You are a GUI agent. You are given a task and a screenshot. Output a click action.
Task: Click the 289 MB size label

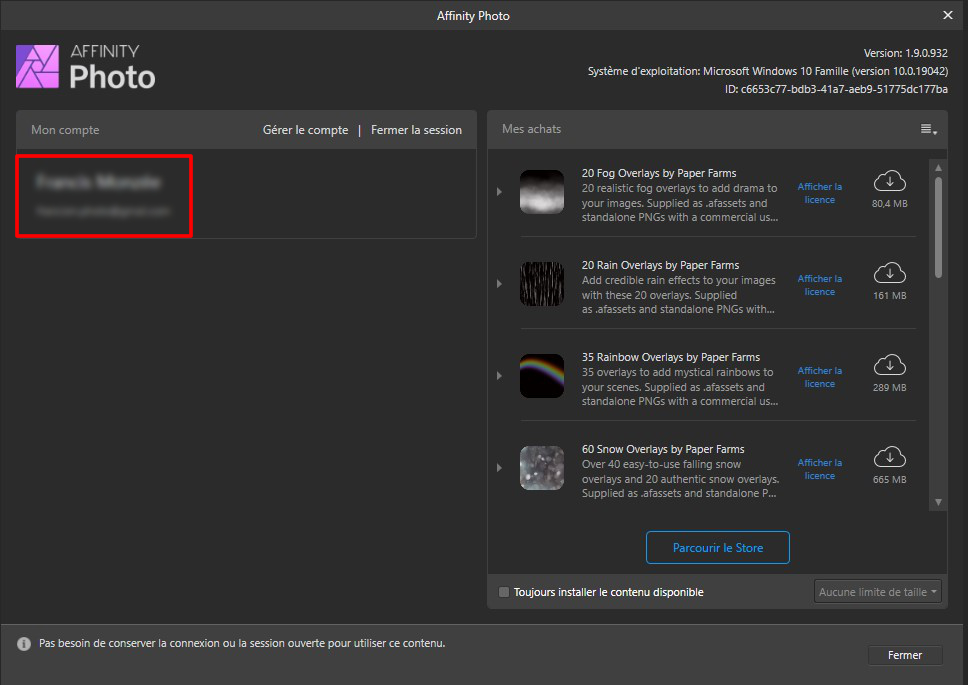point(890,388)
